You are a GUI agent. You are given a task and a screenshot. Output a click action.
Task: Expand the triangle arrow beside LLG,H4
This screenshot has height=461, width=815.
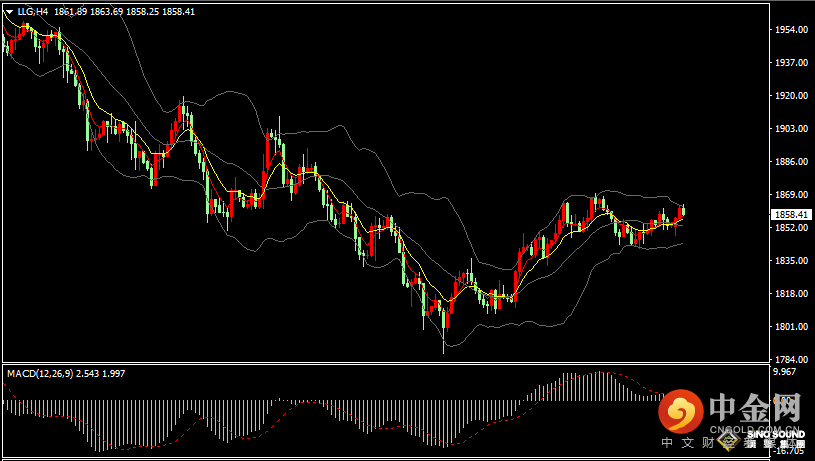pos(9,11)
